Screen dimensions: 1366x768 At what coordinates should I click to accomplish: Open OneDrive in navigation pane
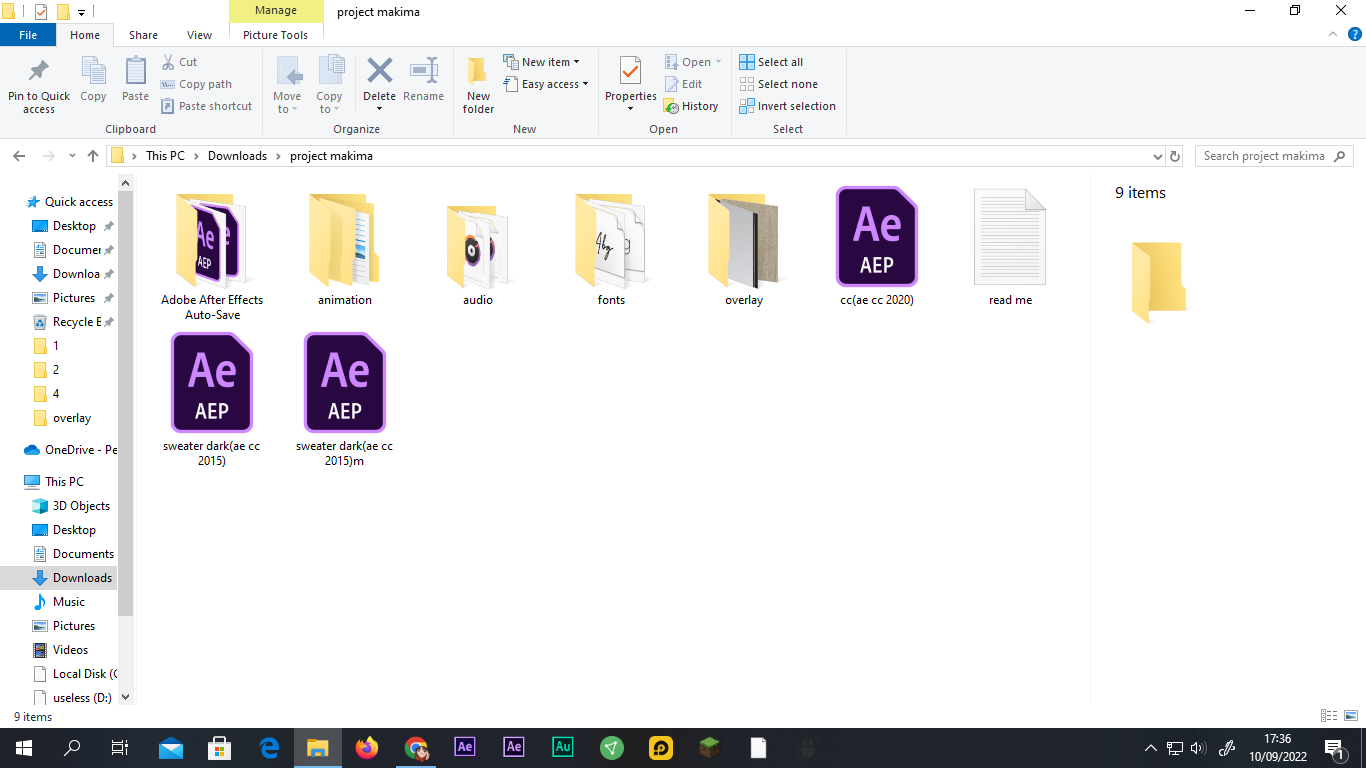click(x=70, y=450)
